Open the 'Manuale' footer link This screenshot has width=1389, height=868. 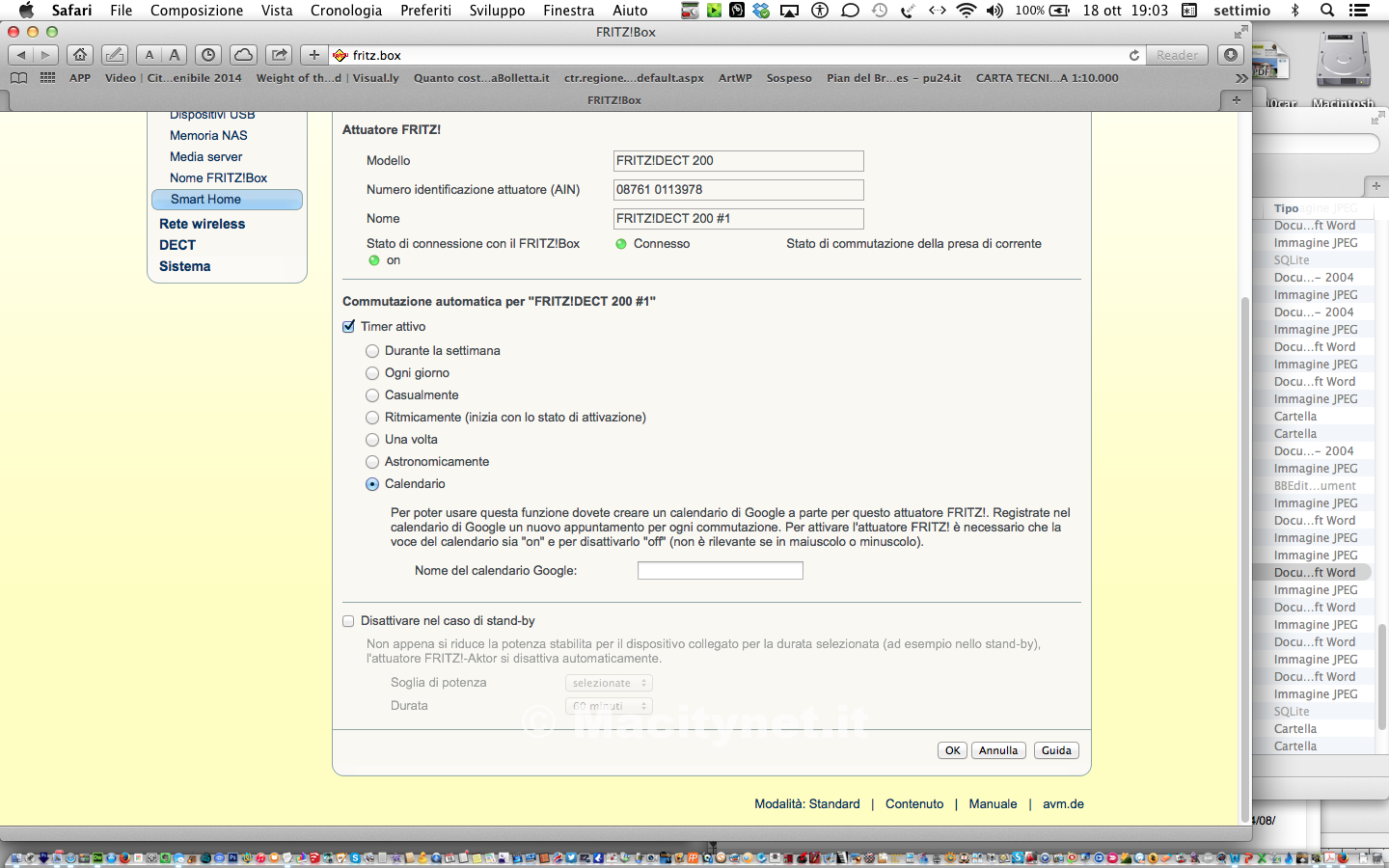[993, 804]
